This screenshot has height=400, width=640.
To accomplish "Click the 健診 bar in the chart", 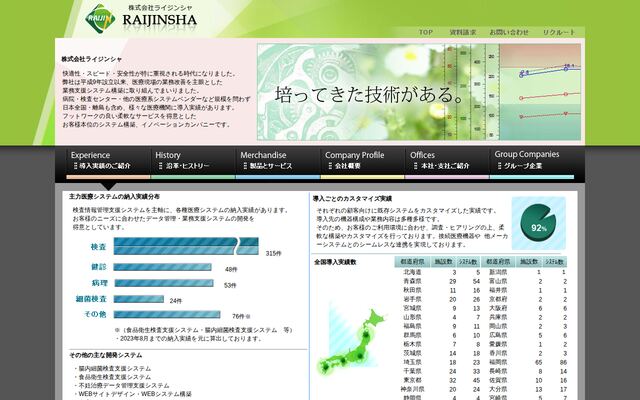I will pos(162,267).
